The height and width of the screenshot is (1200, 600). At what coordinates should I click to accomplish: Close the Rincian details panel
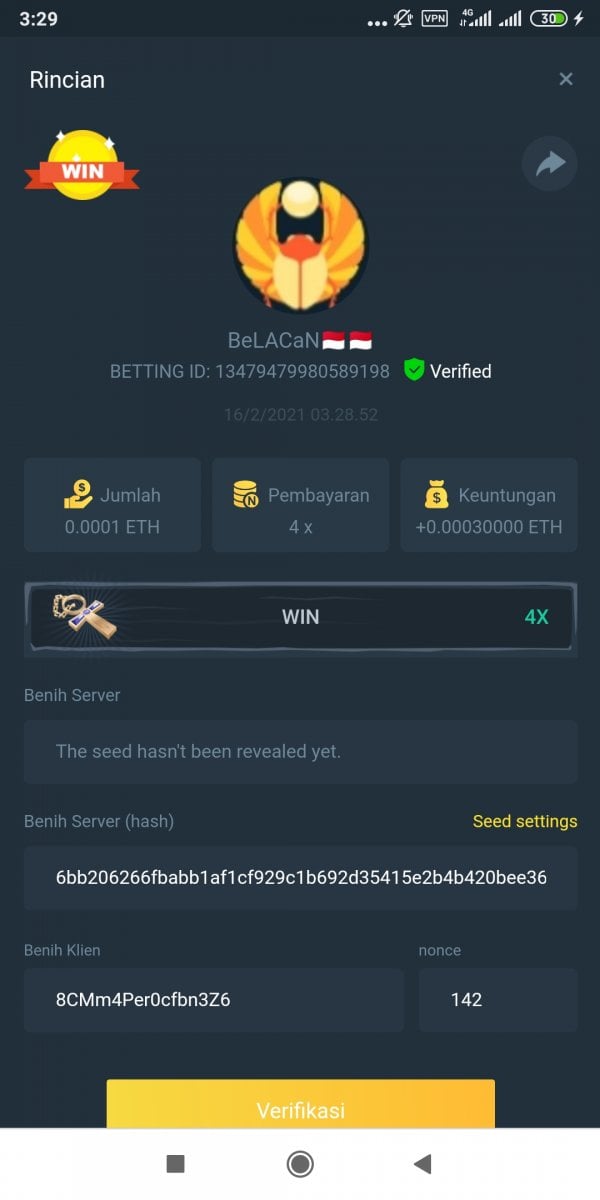pyautogui.click(x=566, y=79)
